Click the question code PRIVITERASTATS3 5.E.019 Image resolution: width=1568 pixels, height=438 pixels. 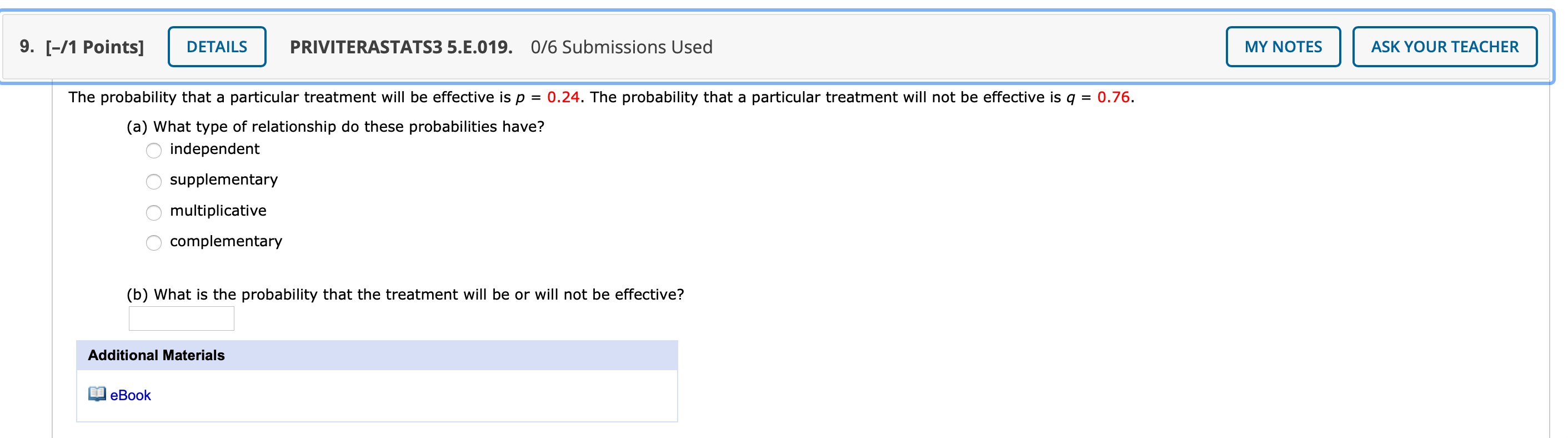400,47
